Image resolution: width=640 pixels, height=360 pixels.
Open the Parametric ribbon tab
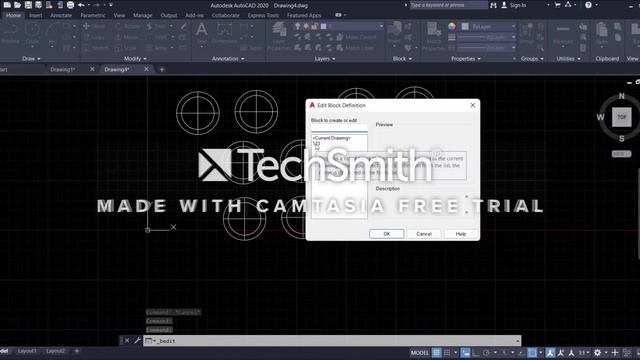(93, 16)
